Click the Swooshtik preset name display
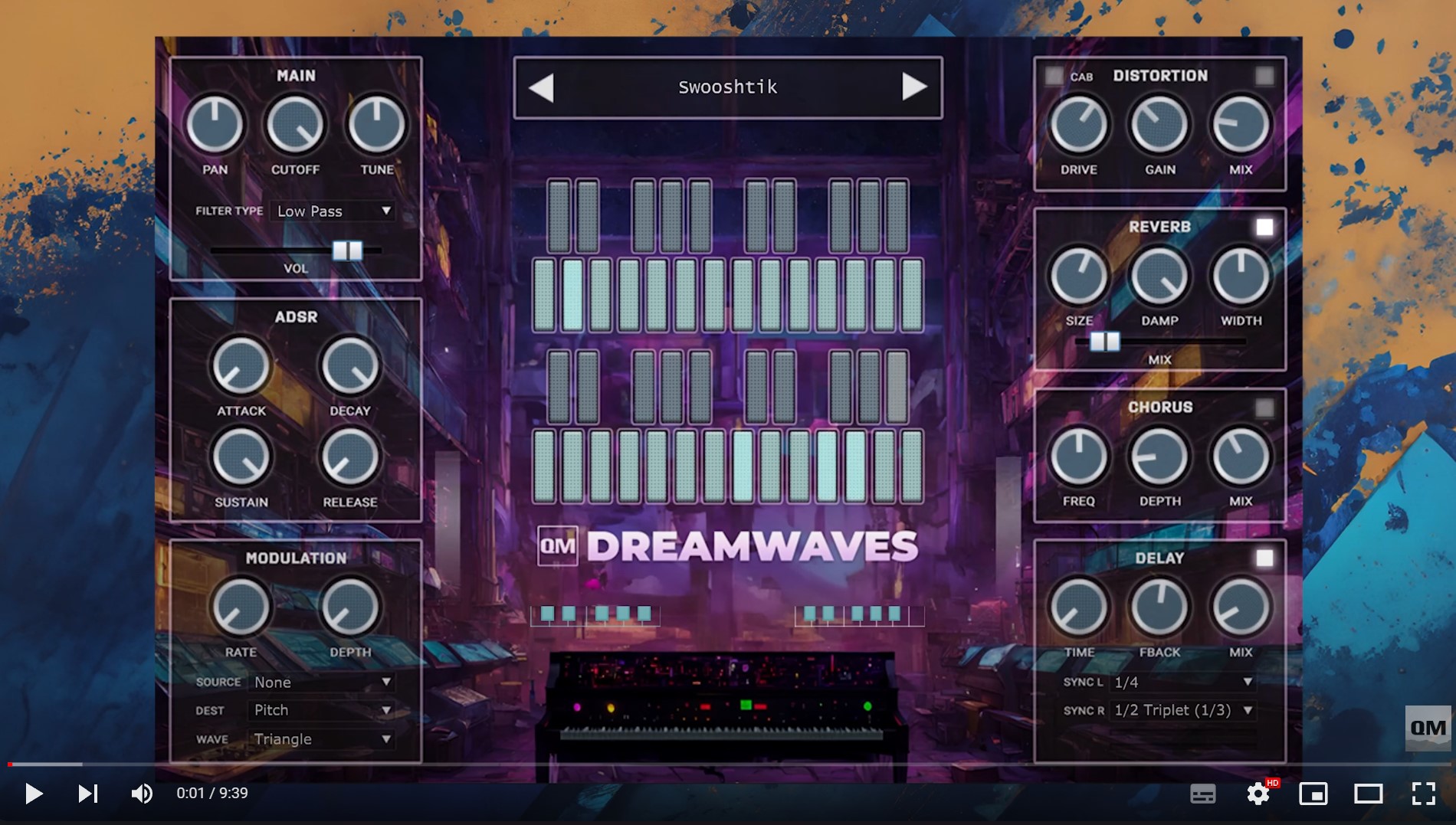Screen dimensions: 1456x825 (x=728, y=87)
